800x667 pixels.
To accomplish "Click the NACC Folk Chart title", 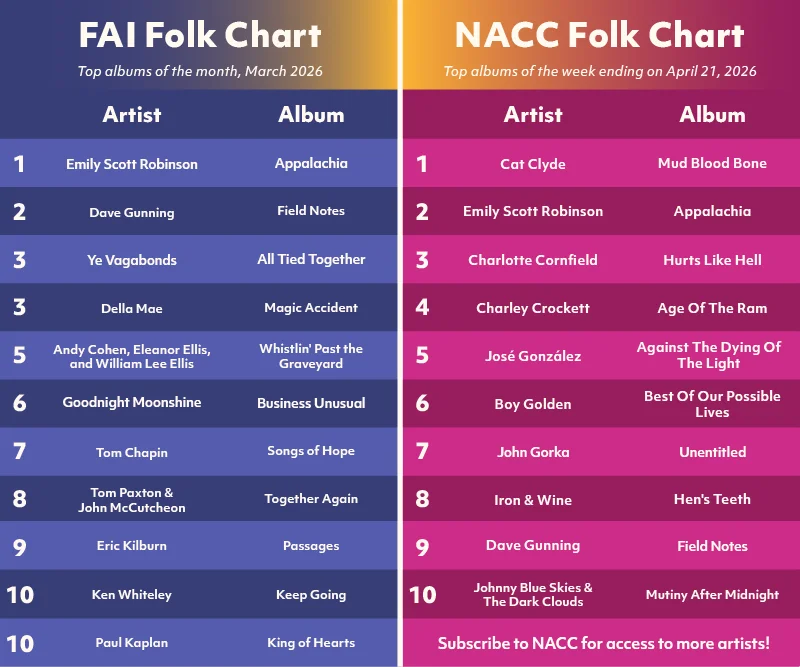I will click(600, 35).
